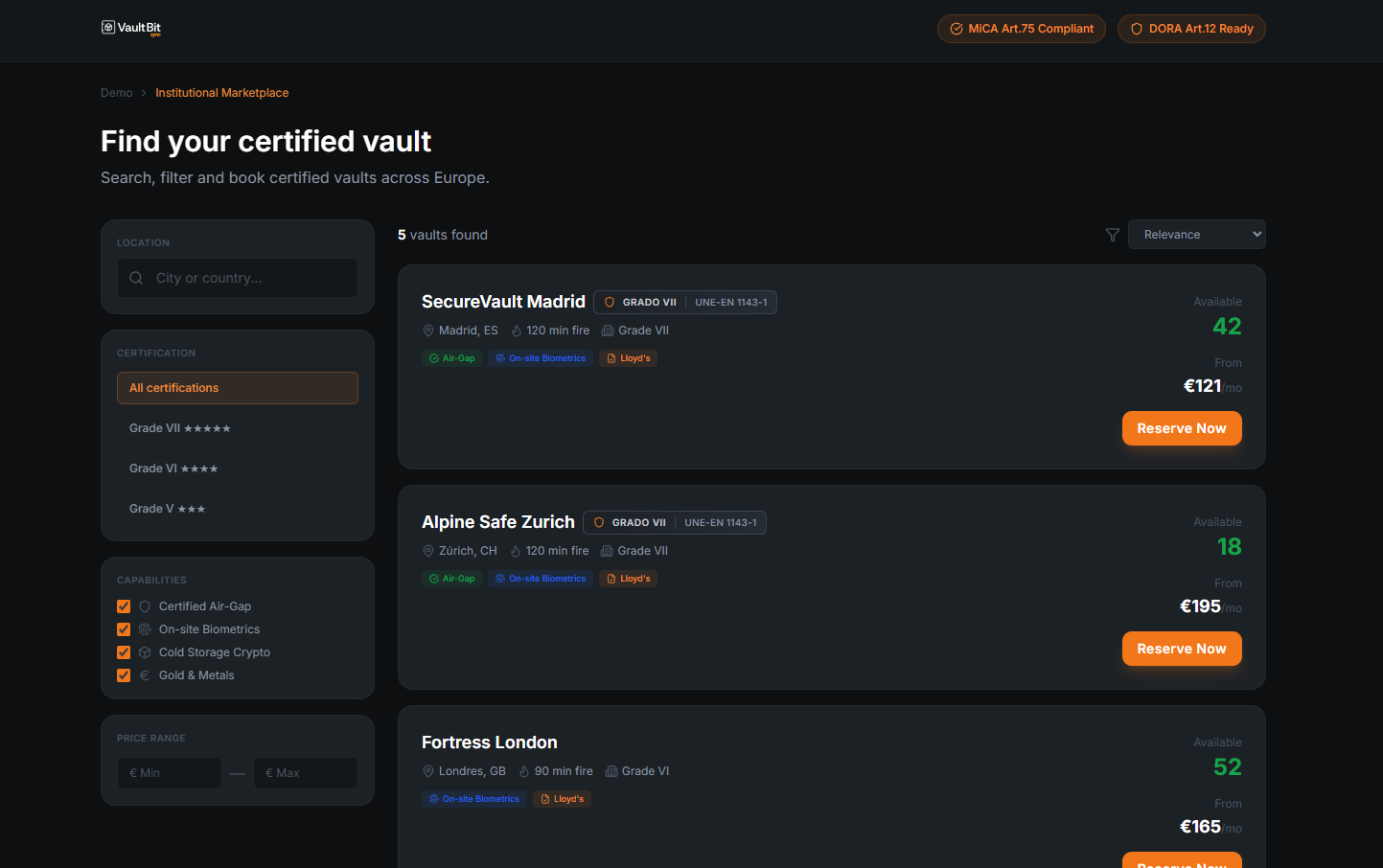Click the fire icon showing 120 min for Alpine Safe Zurich
The width and height of the screenshot is (1383, 868).
[517, 550]
